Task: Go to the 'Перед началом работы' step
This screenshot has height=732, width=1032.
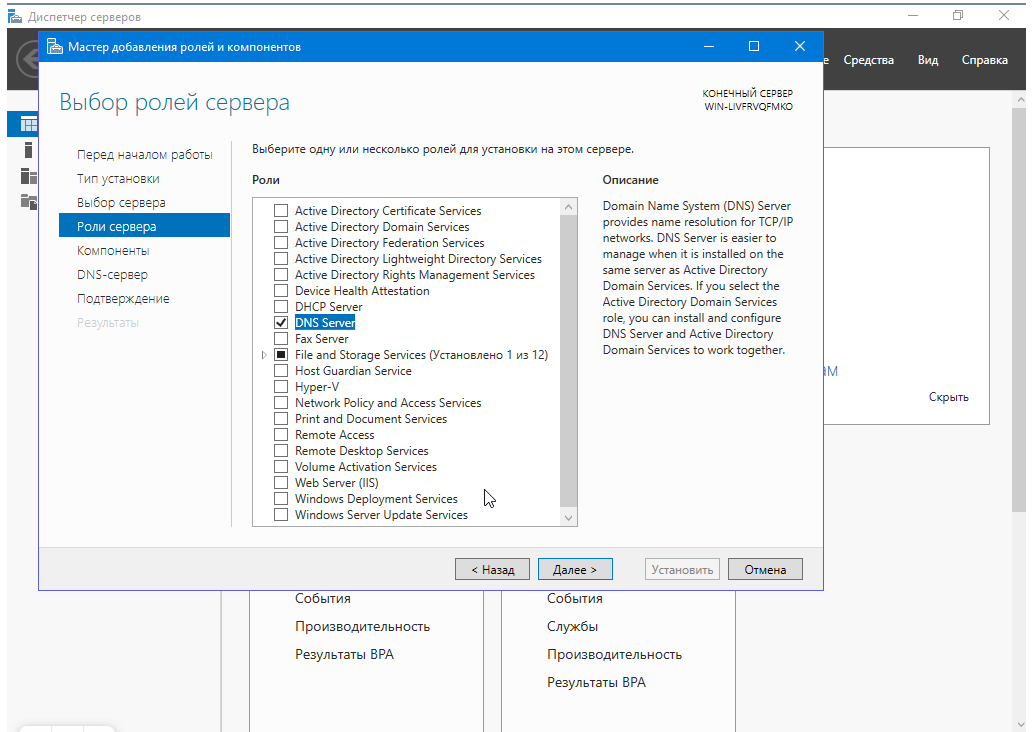Action: [144, 155]
